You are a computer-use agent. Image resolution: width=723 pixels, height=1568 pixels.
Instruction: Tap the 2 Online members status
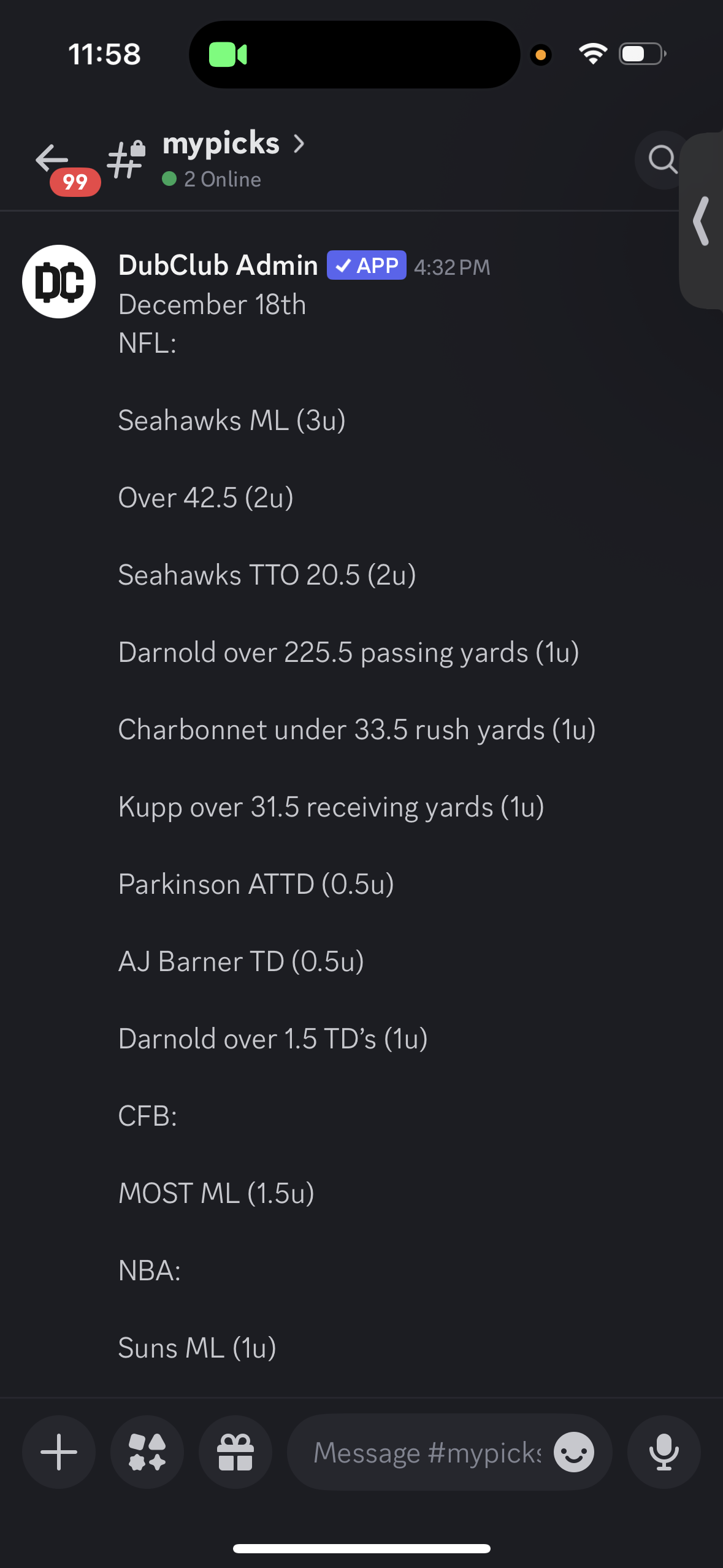212,179
